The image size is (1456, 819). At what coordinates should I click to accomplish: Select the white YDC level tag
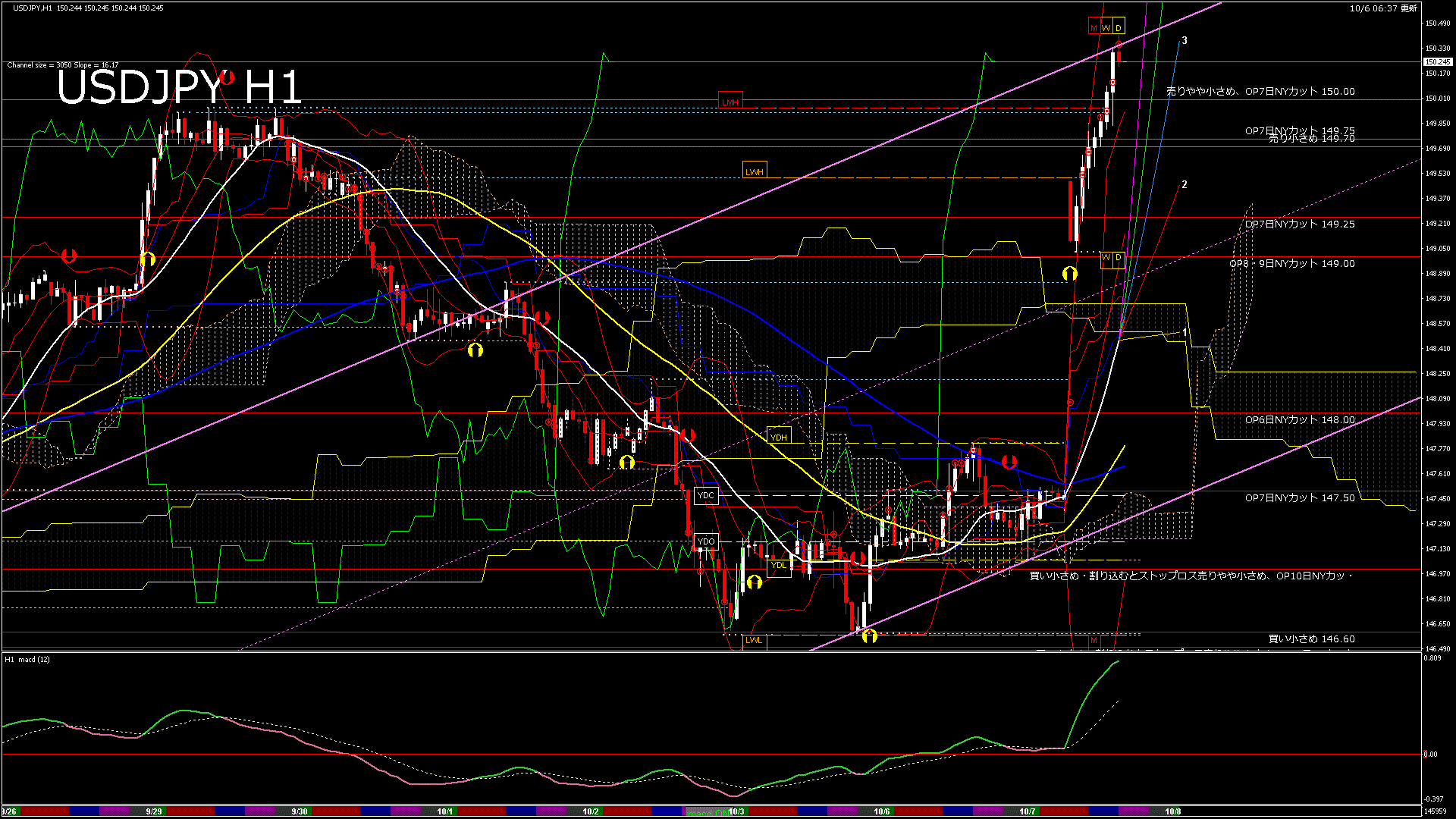[706, 495]
